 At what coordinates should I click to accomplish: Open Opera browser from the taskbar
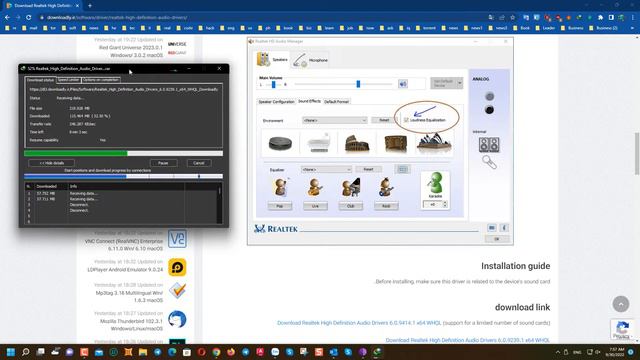click(202, 352)
